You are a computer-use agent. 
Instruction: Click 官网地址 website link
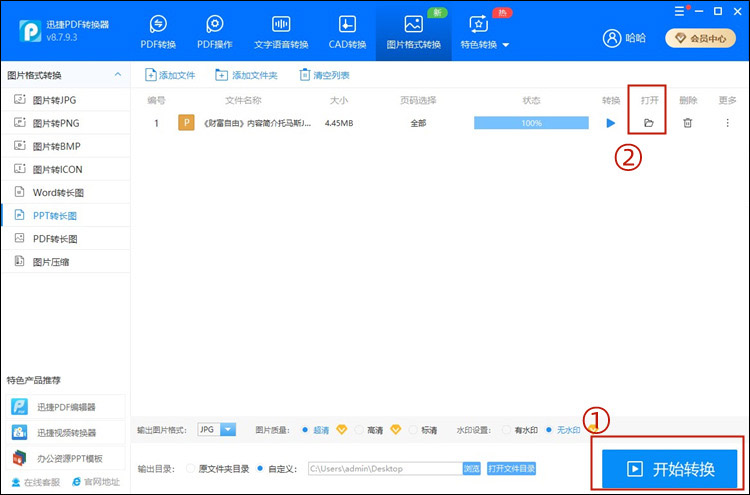pyautogui.click(x=96, y=482)
